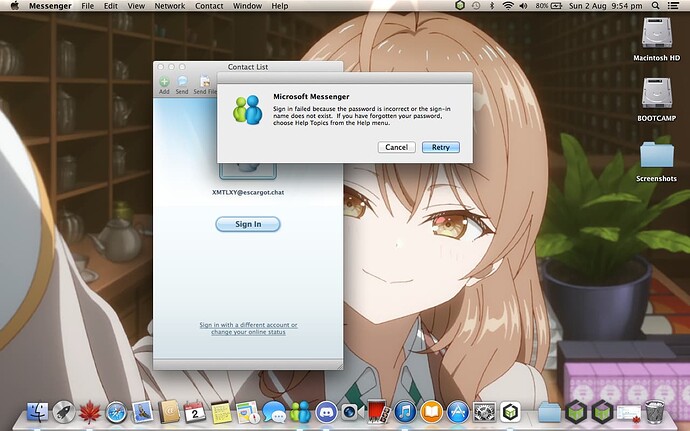This screenshot has width=690, height=431.
Task: Open the Help menu
Action: (279, 6)
